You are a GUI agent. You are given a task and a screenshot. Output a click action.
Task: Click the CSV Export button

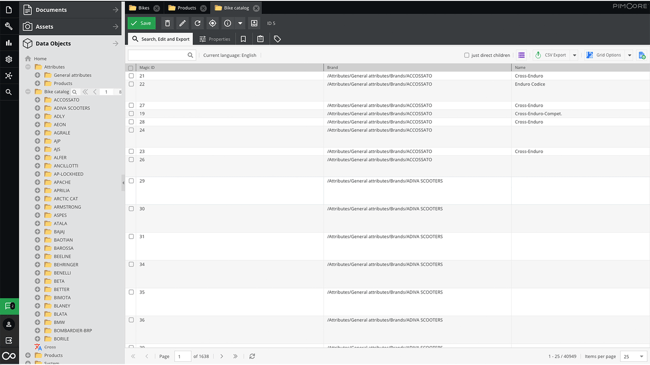click(x=551, y=55)
